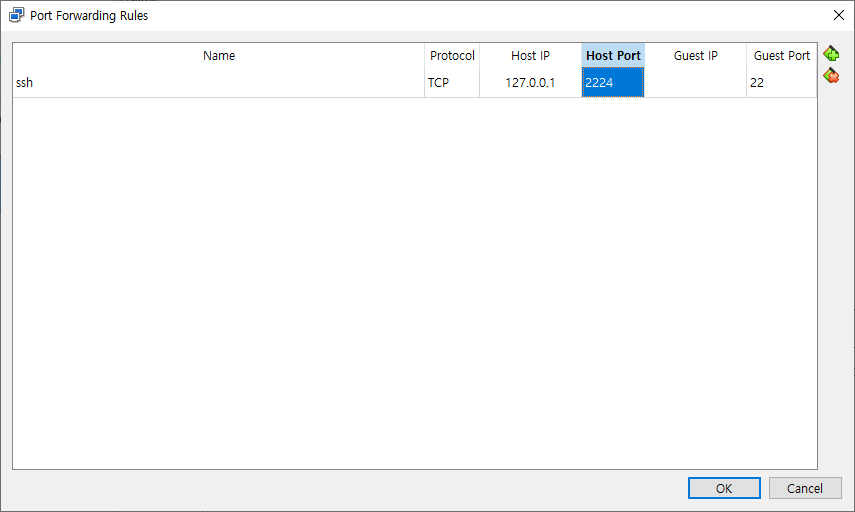The width and height of the screenshot is (855, 512).
Task: Select the TCP protocol cell
Action: [x=452, y=83]
